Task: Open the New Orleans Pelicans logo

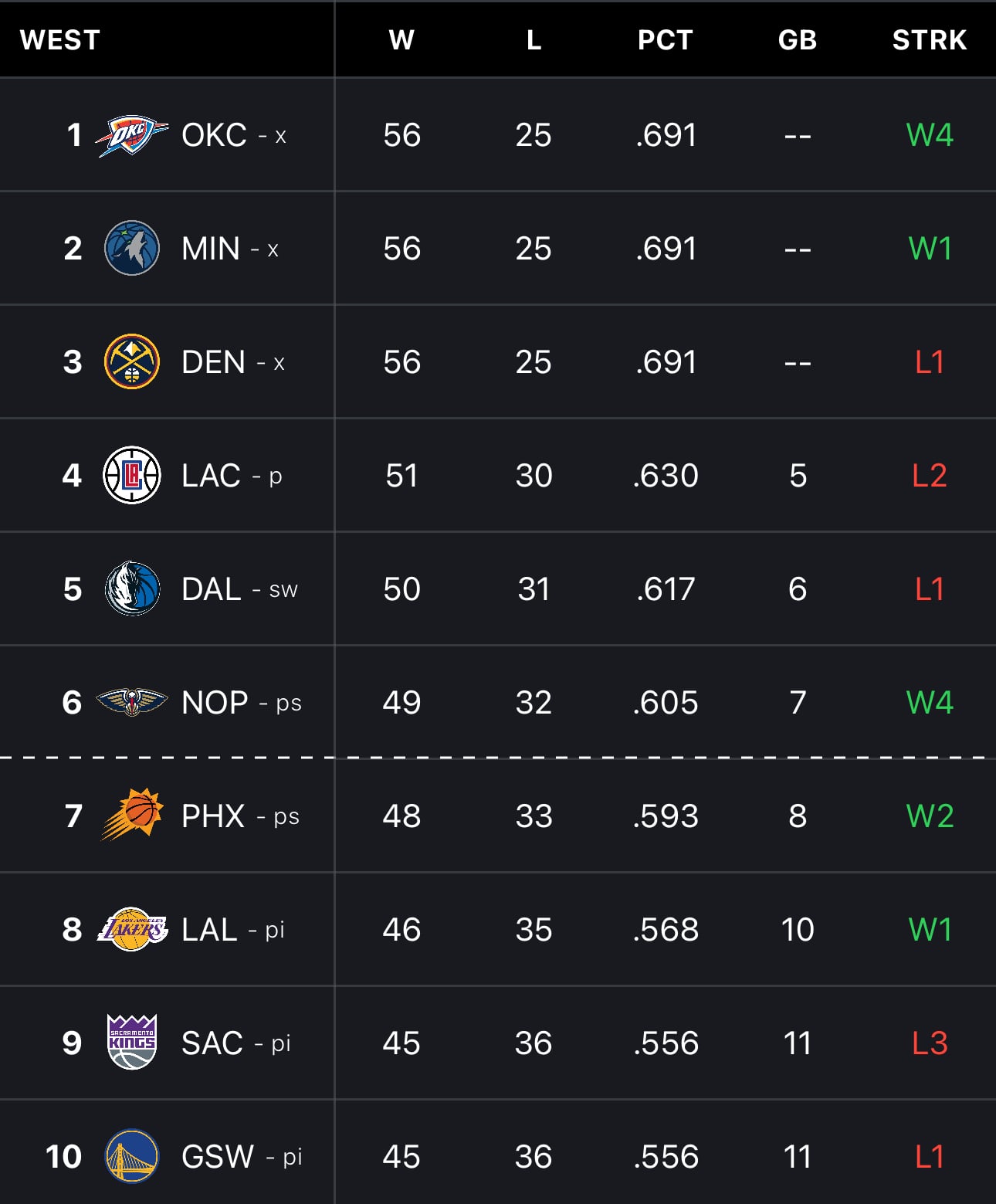Action: tap(131, 702)
